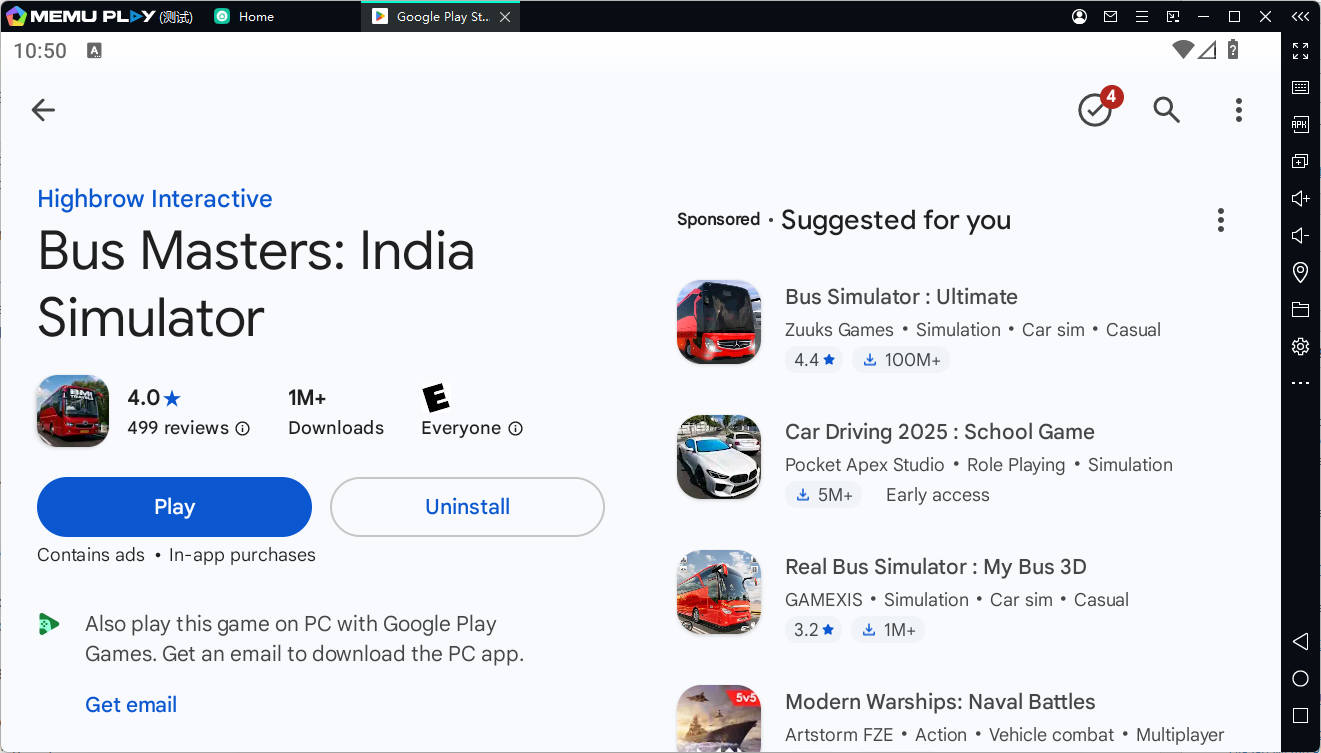1321x753 pixels.
Task: Launch game with Play button
Action: point(174,507)
